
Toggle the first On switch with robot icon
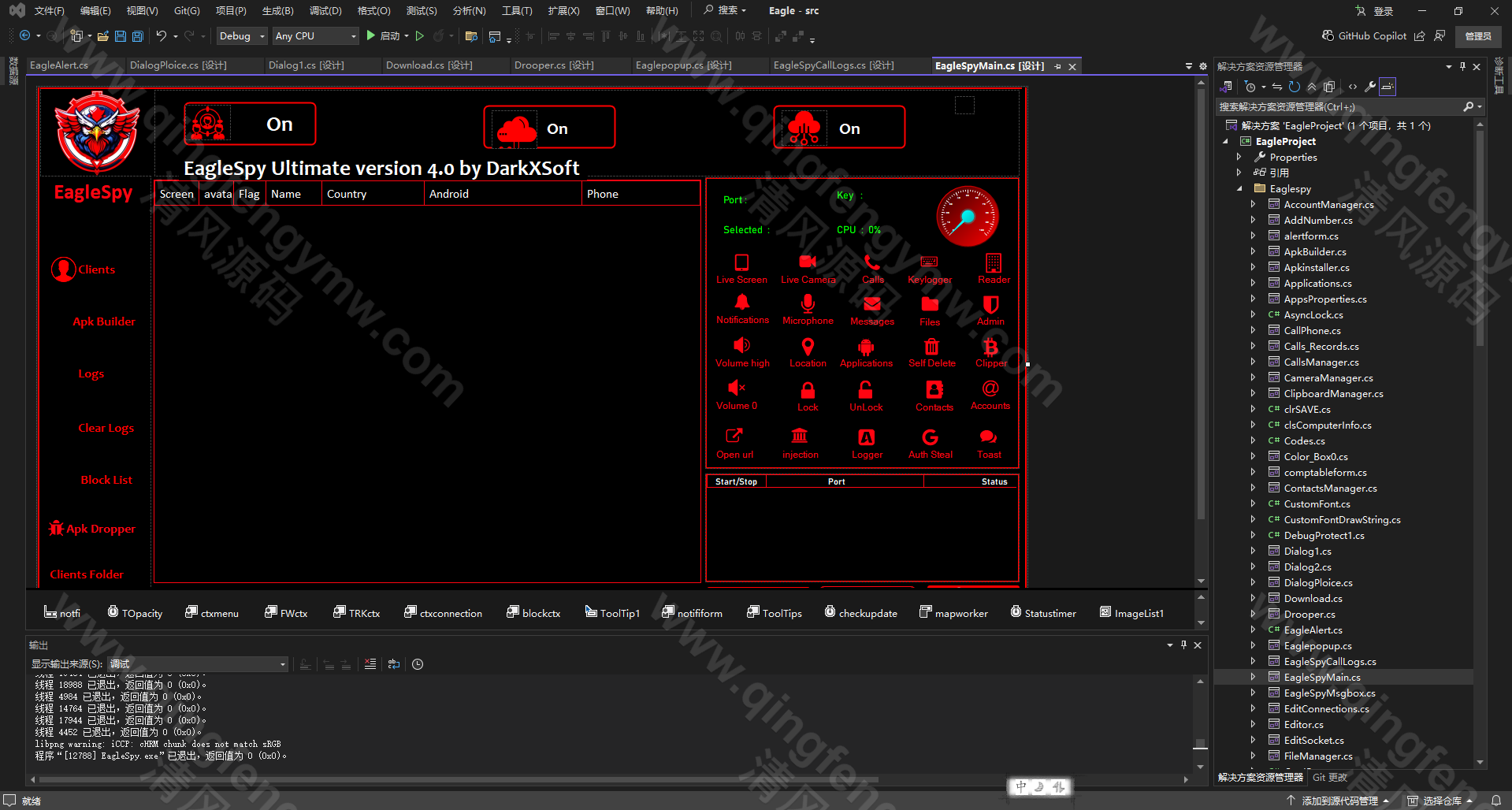tap(250, 124)
